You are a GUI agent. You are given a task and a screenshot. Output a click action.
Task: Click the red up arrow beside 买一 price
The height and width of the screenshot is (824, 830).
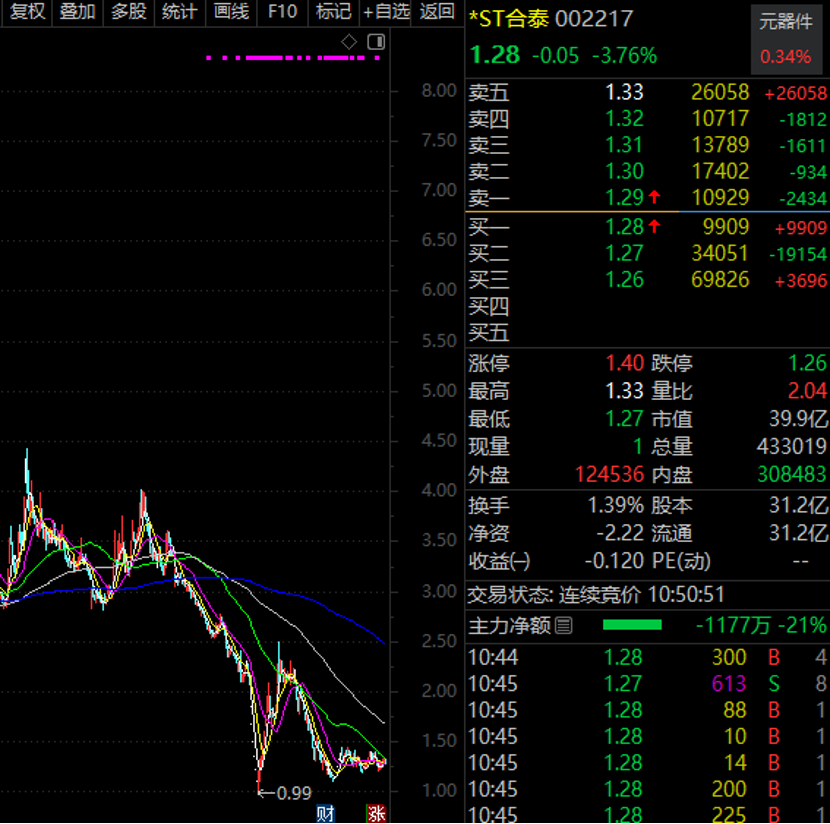(654, 226)
